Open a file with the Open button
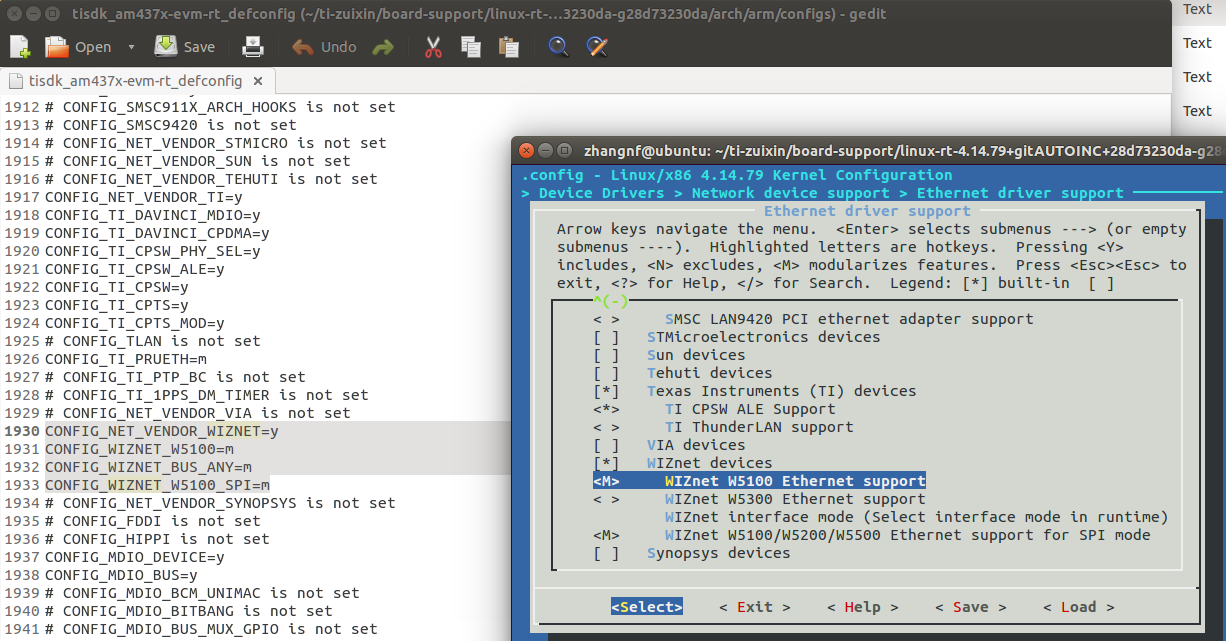The image size is (1226, 641). click(x=79, y=47)
